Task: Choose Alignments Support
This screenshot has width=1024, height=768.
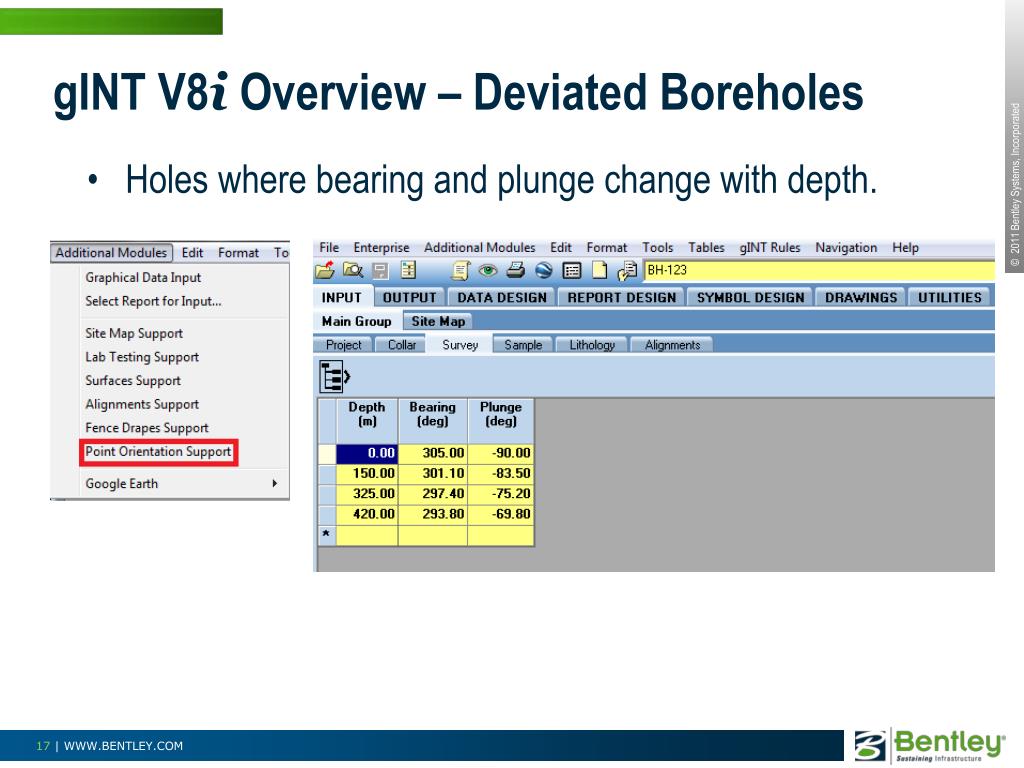Action: (x=142, y=404)
